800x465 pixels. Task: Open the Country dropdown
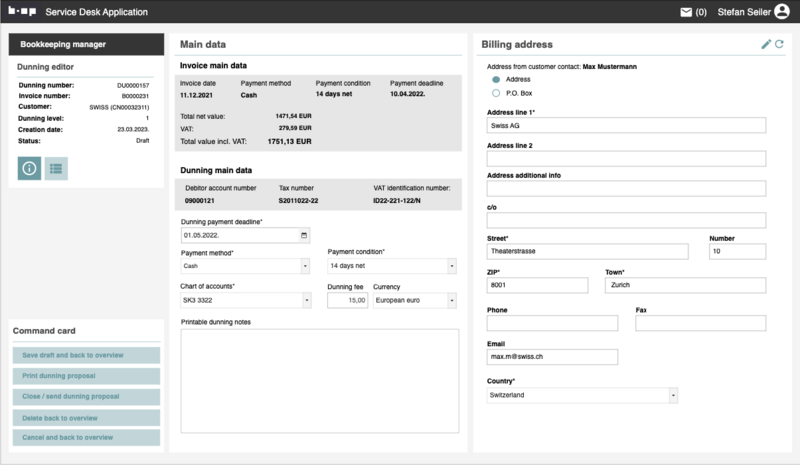pos(672,395)
